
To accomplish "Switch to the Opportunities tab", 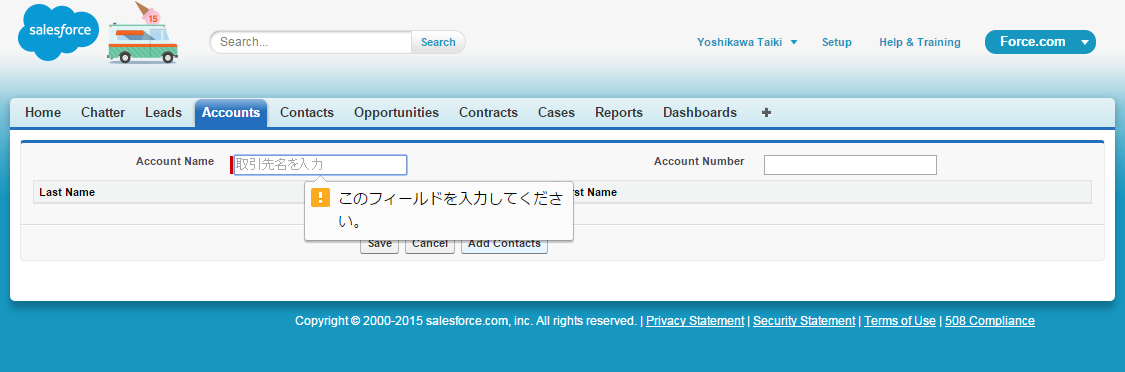I will [396, 113].
